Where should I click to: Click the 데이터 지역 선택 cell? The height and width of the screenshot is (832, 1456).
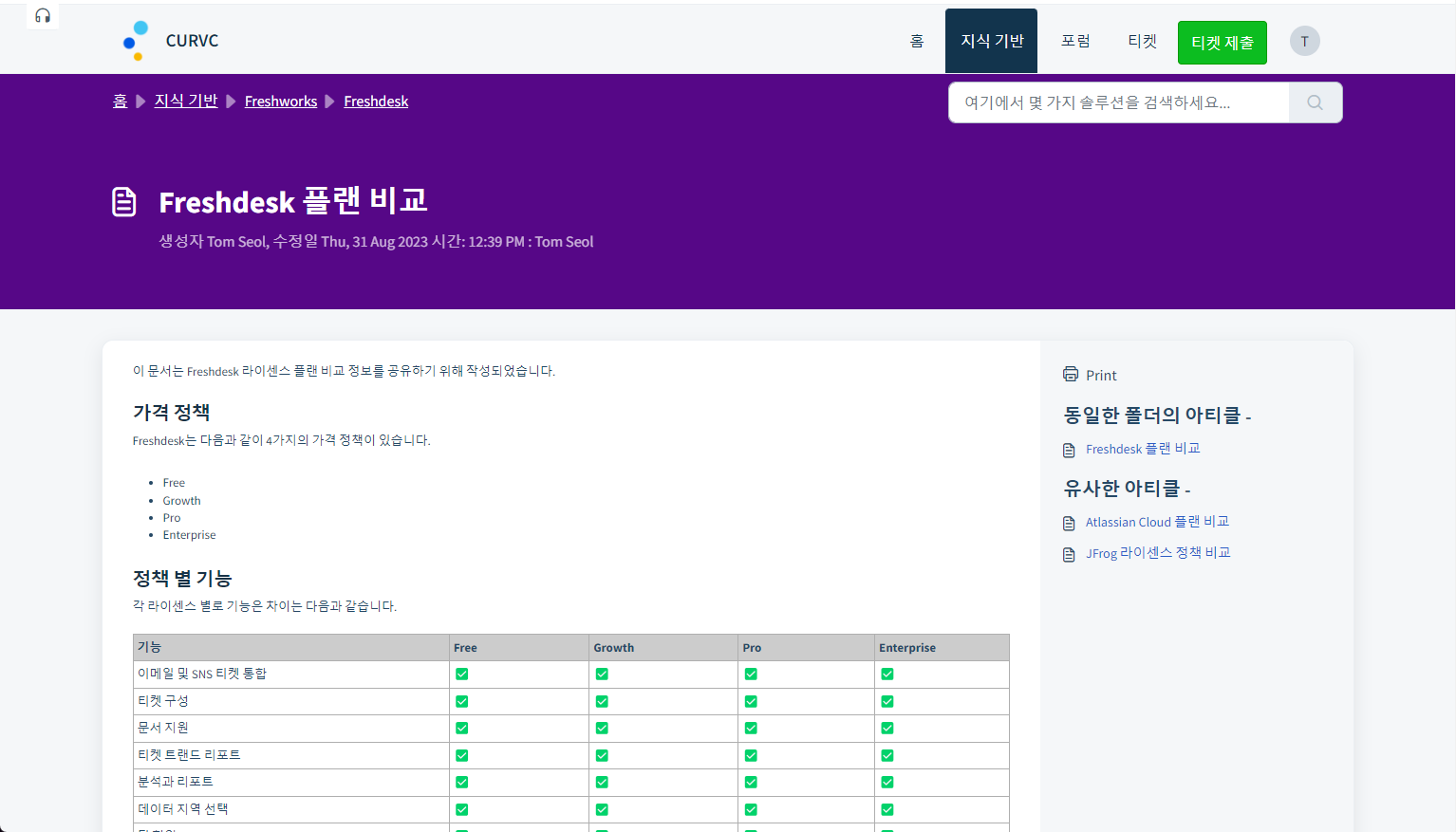[291, 809]
